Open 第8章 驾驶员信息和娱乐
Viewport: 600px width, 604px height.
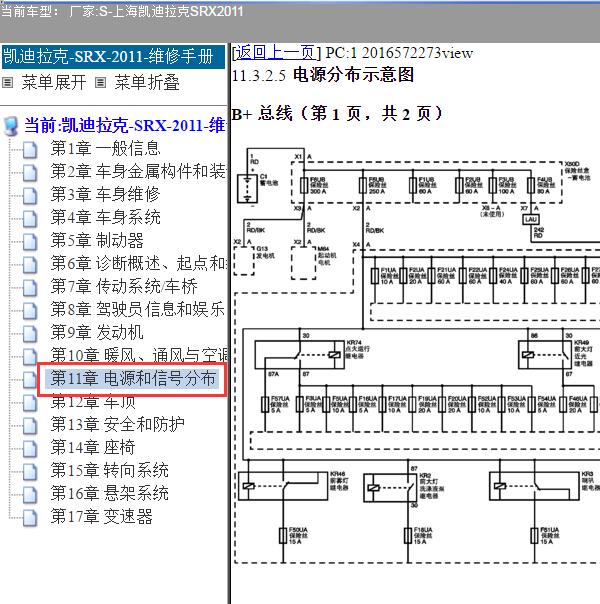[x=137, y=309]
